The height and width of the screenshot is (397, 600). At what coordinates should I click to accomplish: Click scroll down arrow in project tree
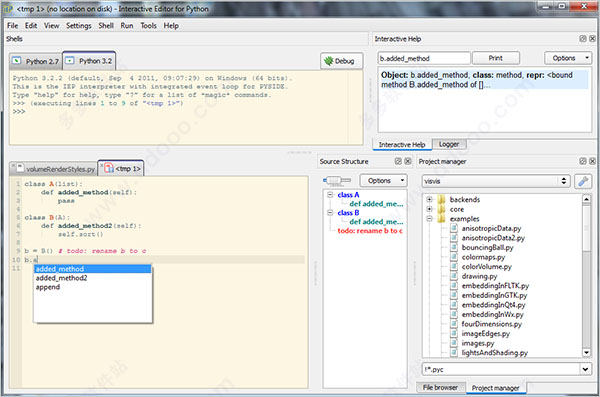tap(586, 353)
